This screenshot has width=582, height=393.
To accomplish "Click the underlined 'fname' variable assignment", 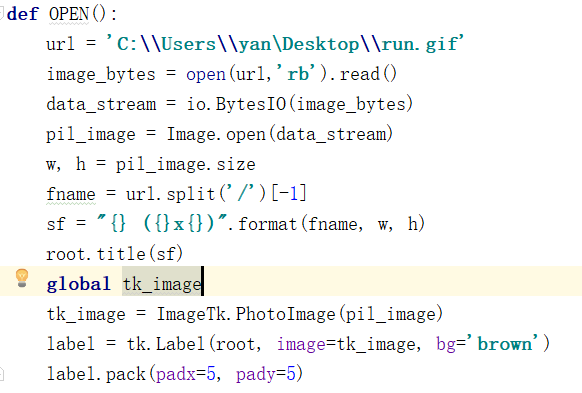I will coord(71,194).
